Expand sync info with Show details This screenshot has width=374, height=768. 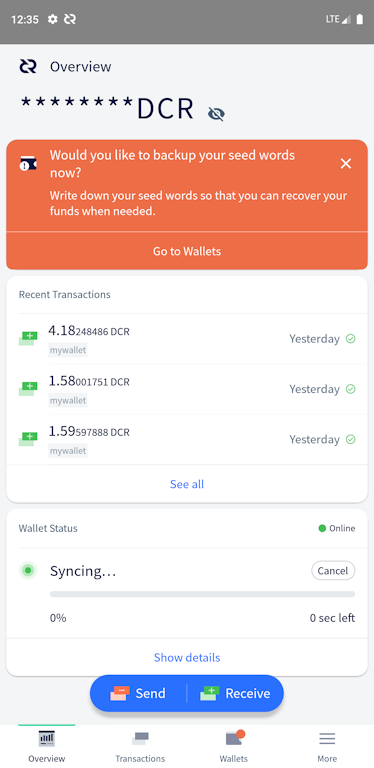pos(187,657)
